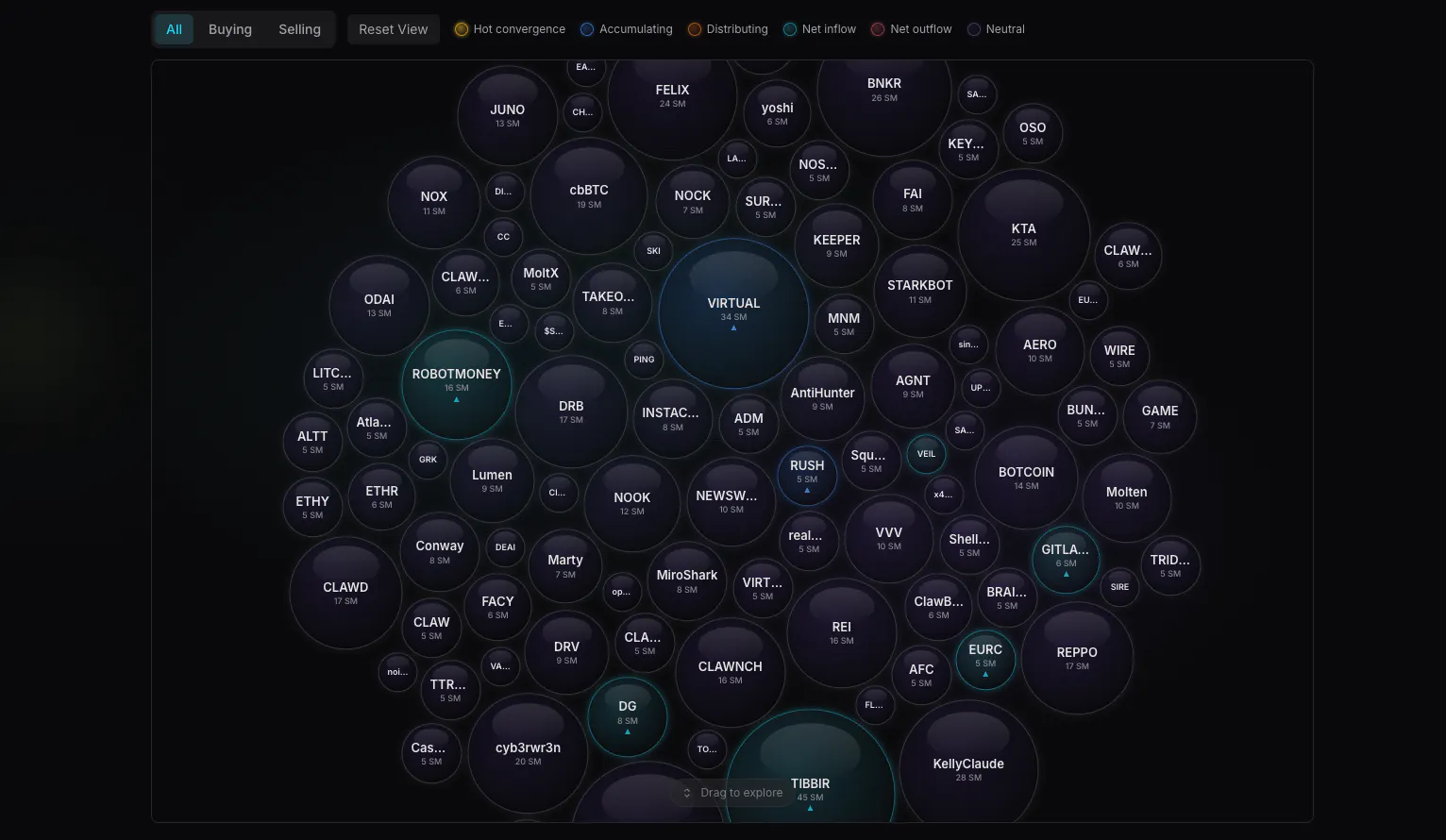The width and height of the screenshot is (1446, 840).
Task: Click the cbBTC bubble
Action: (589, 196)
